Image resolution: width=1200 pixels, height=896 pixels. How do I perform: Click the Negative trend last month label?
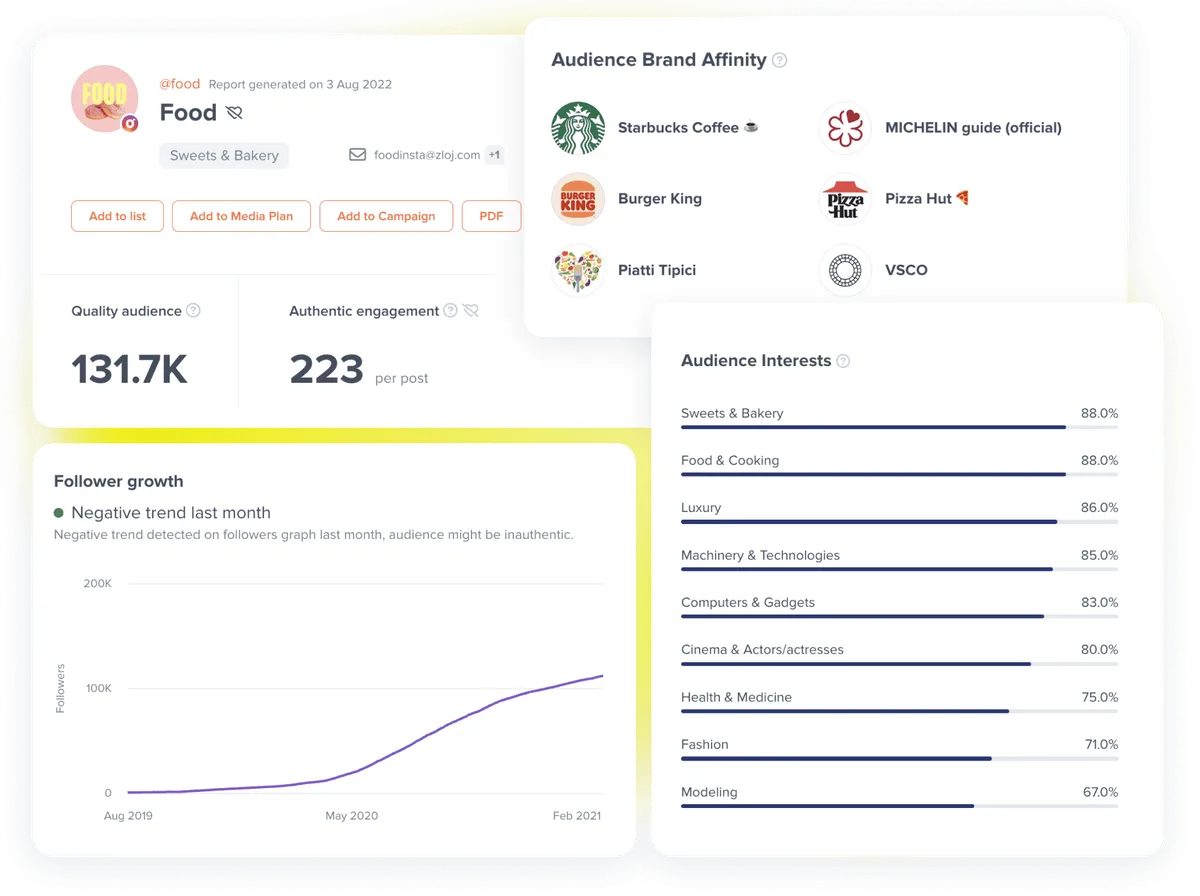171,513
